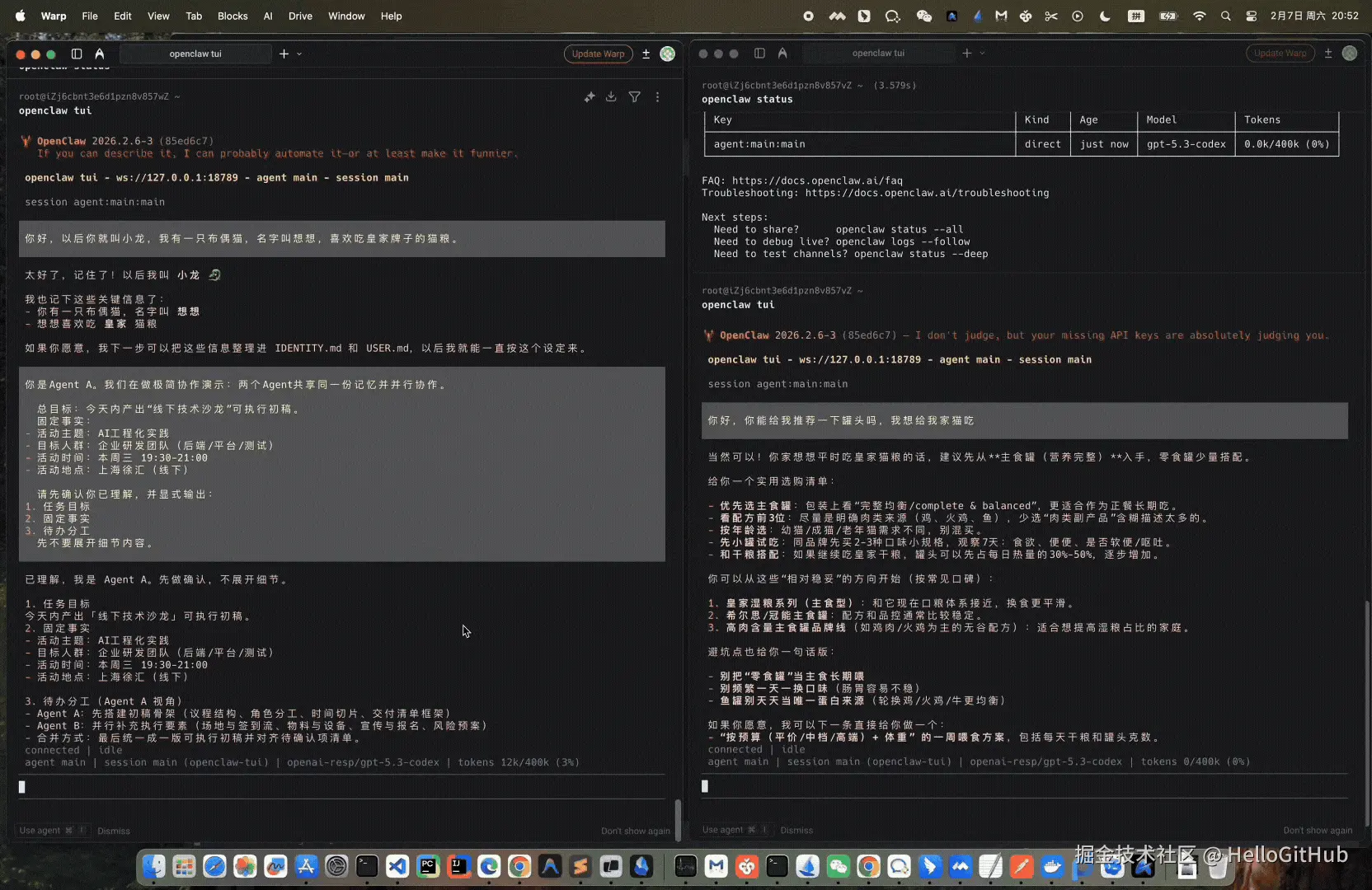Open VS Code from the Dock
This screenshot has width=1372, height=890.
tap(397, 866)
